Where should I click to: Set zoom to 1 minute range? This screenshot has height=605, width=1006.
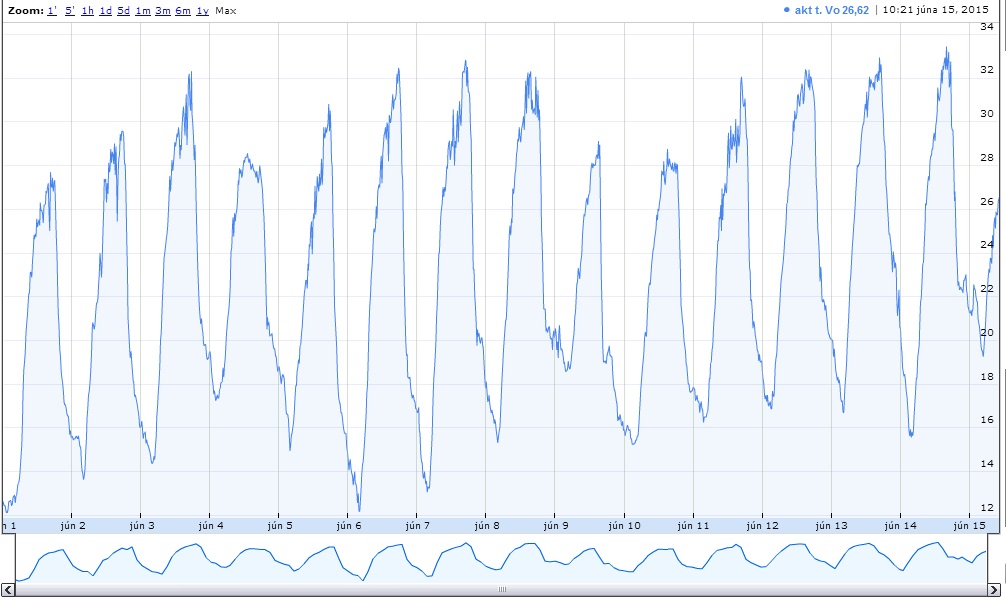(52, 10)
